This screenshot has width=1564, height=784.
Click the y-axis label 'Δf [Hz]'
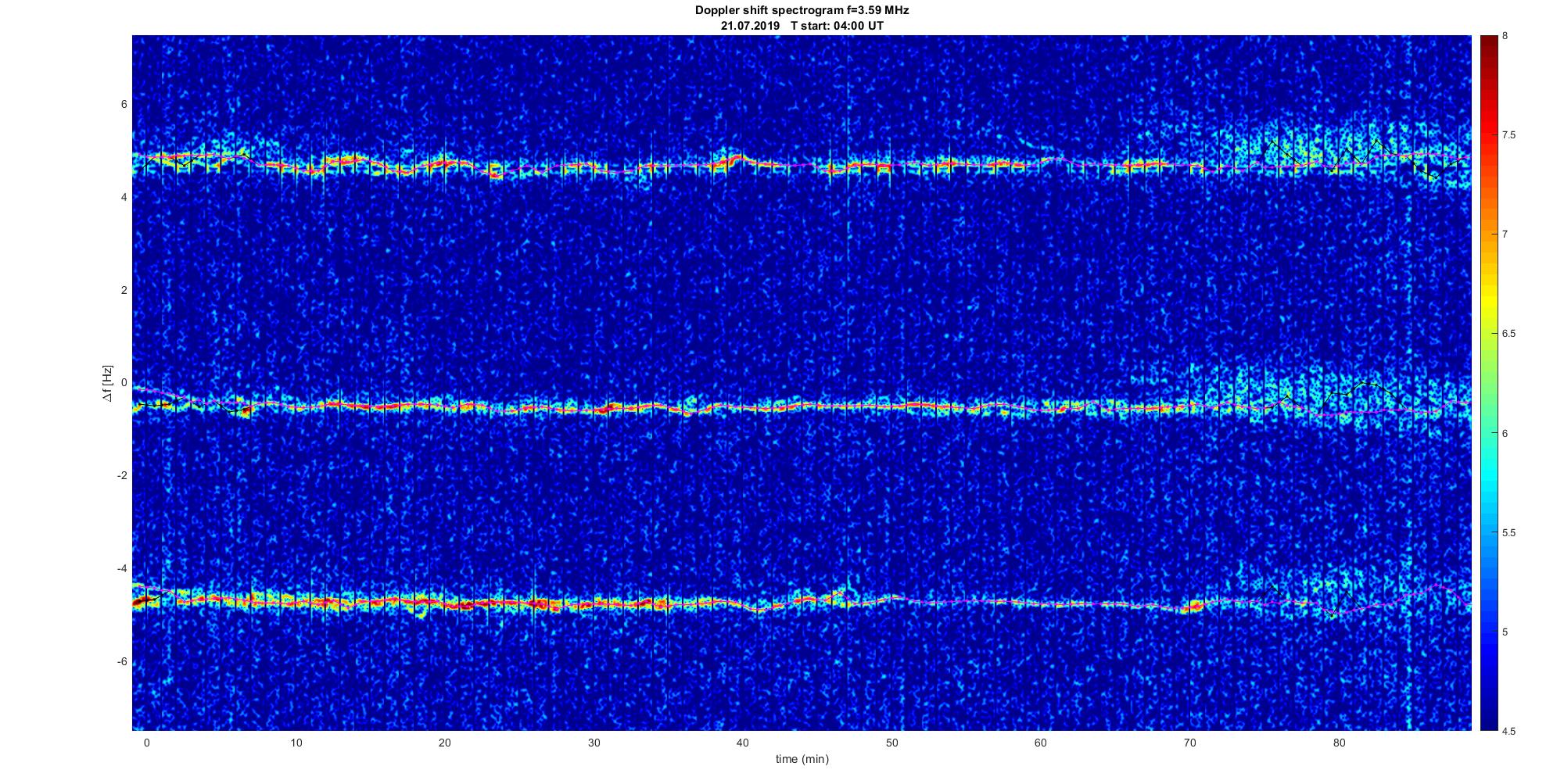(108, 383)
